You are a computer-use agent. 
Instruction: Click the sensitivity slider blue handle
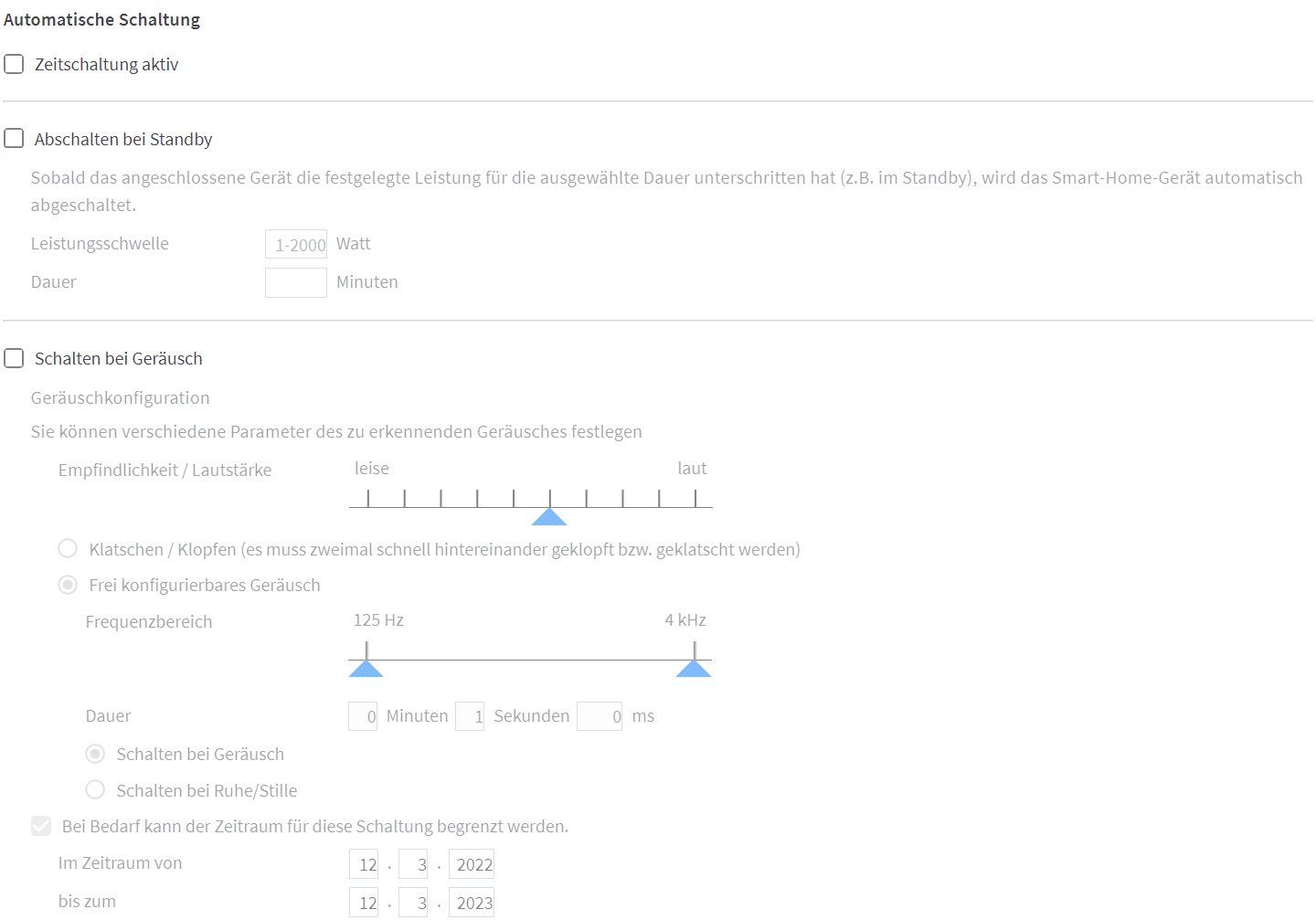(549, 517)
